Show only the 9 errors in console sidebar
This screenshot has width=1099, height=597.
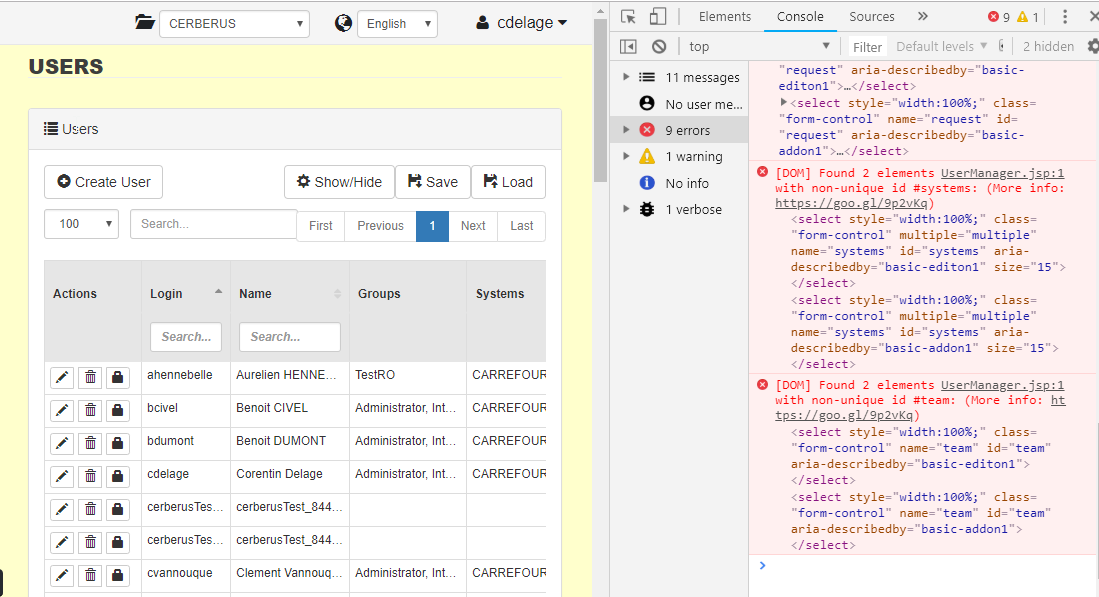(x=688, y=129)
